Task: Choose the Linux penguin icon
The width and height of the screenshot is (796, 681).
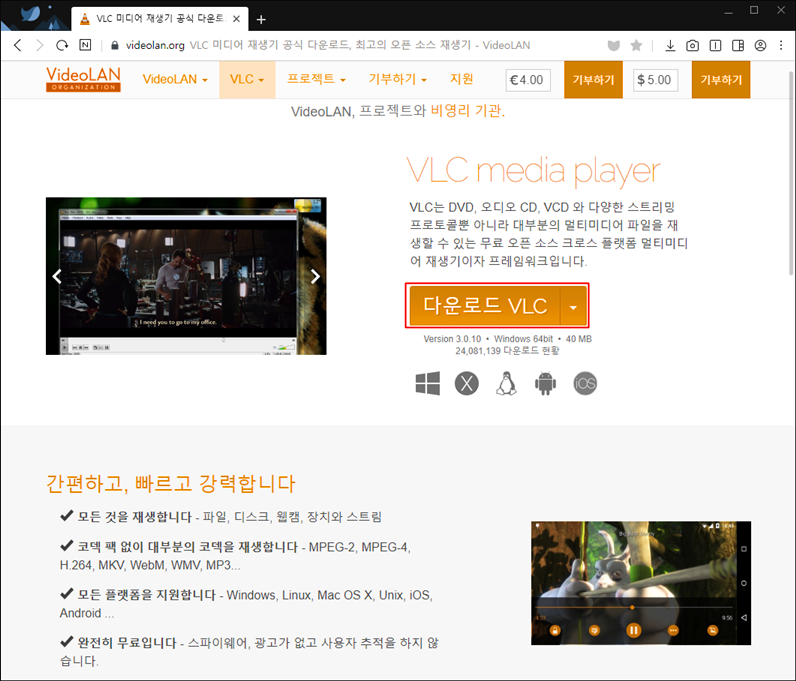Action: tap(506, 383)
